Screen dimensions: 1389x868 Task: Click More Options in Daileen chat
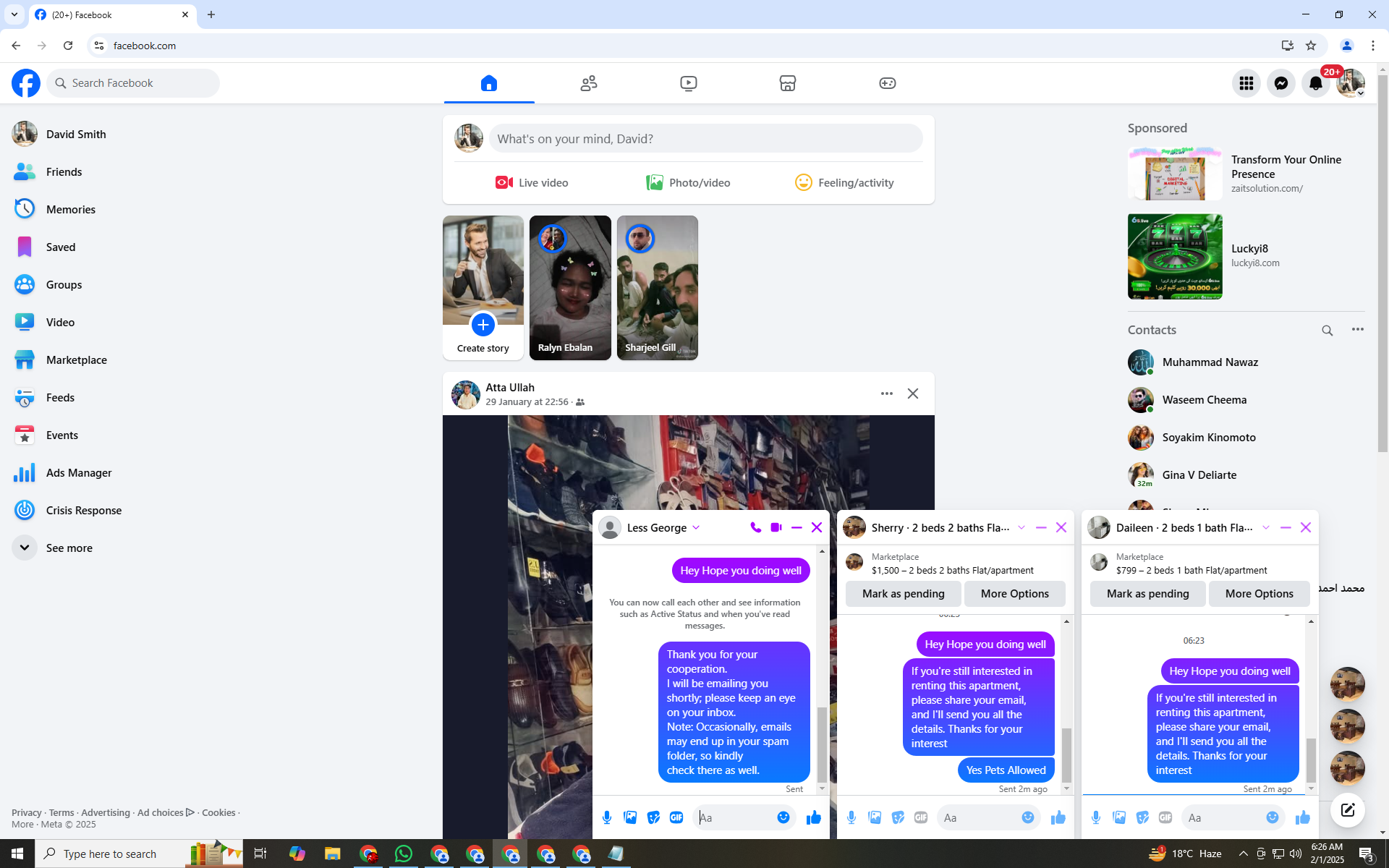coord(1259,593)
